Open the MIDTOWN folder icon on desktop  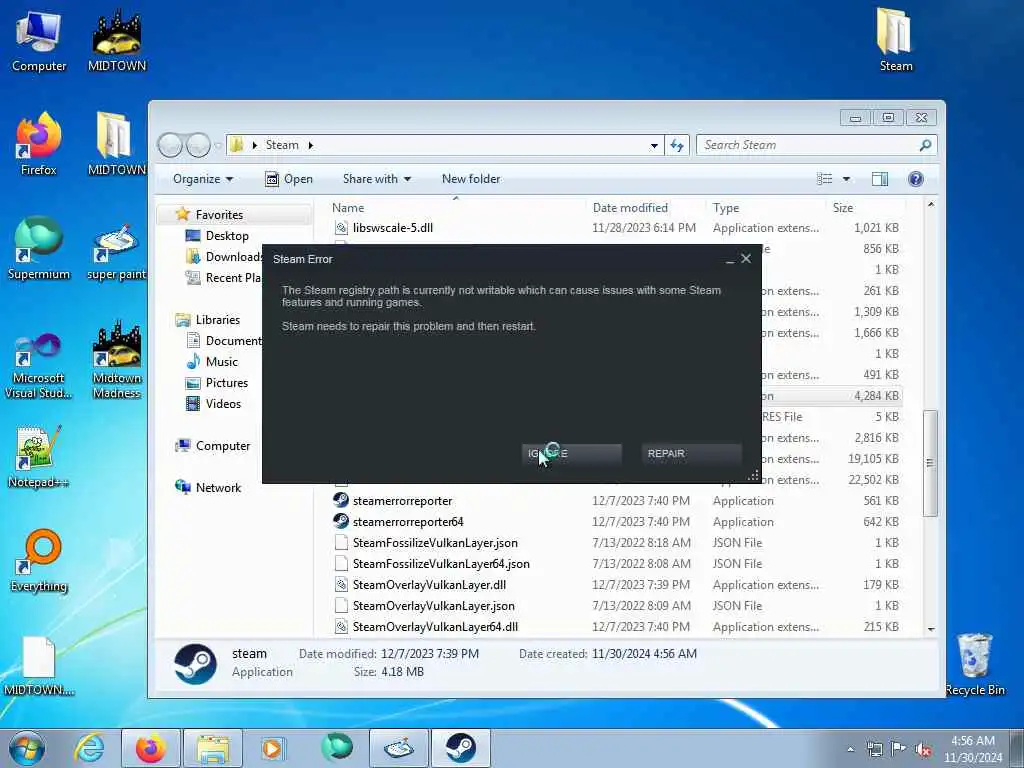pyautogui.click(x=117, y=144)
